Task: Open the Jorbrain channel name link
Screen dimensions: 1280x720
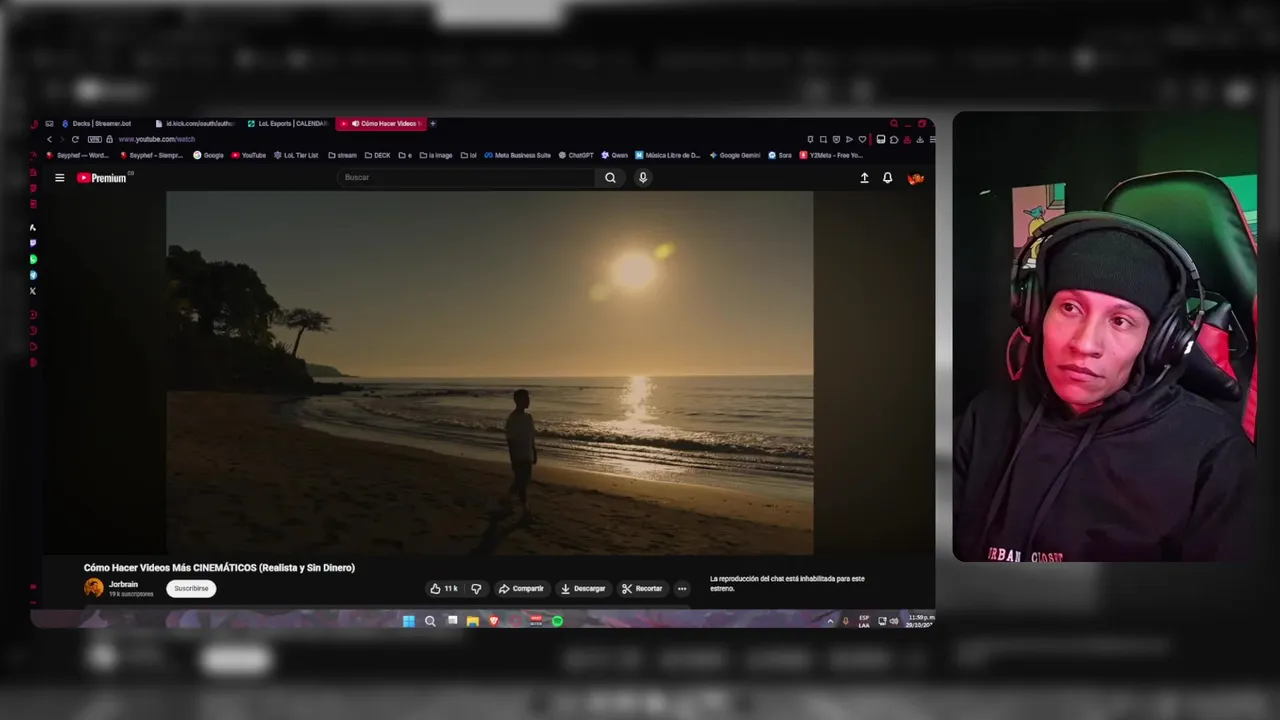Action: tap(123, 584)
